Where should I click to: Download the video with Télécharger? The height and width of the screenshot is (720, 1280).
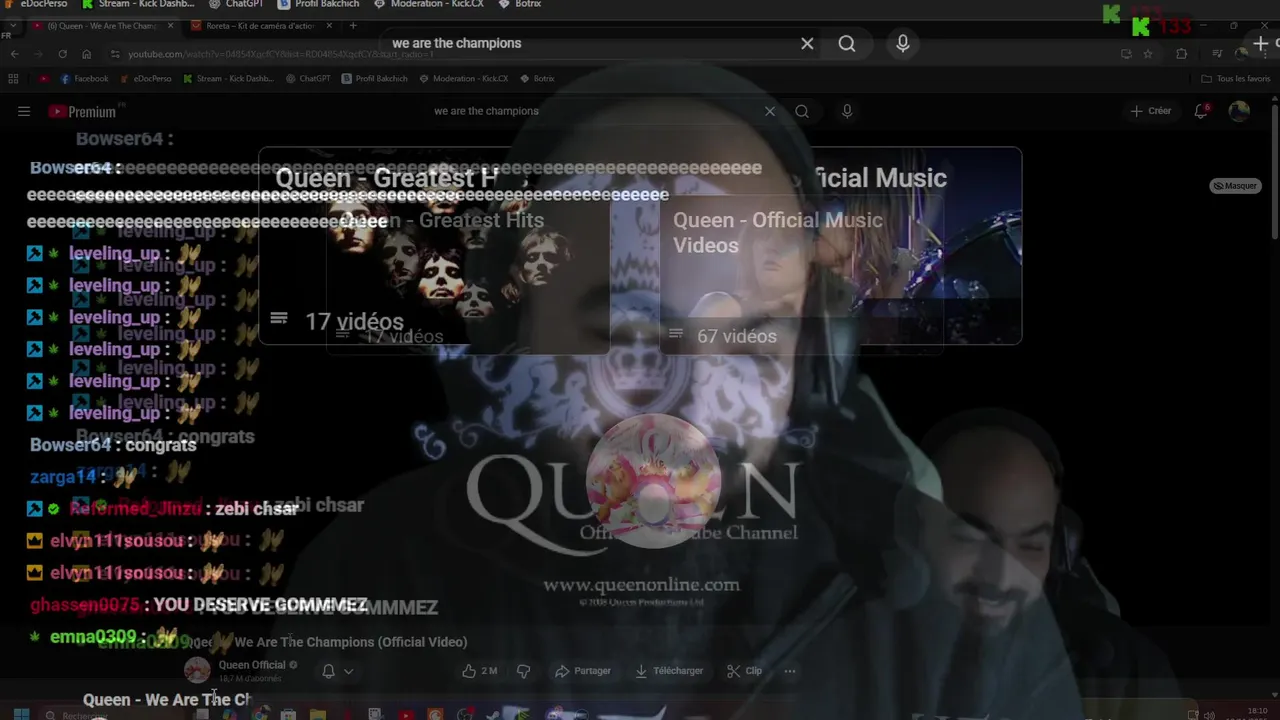669,671
